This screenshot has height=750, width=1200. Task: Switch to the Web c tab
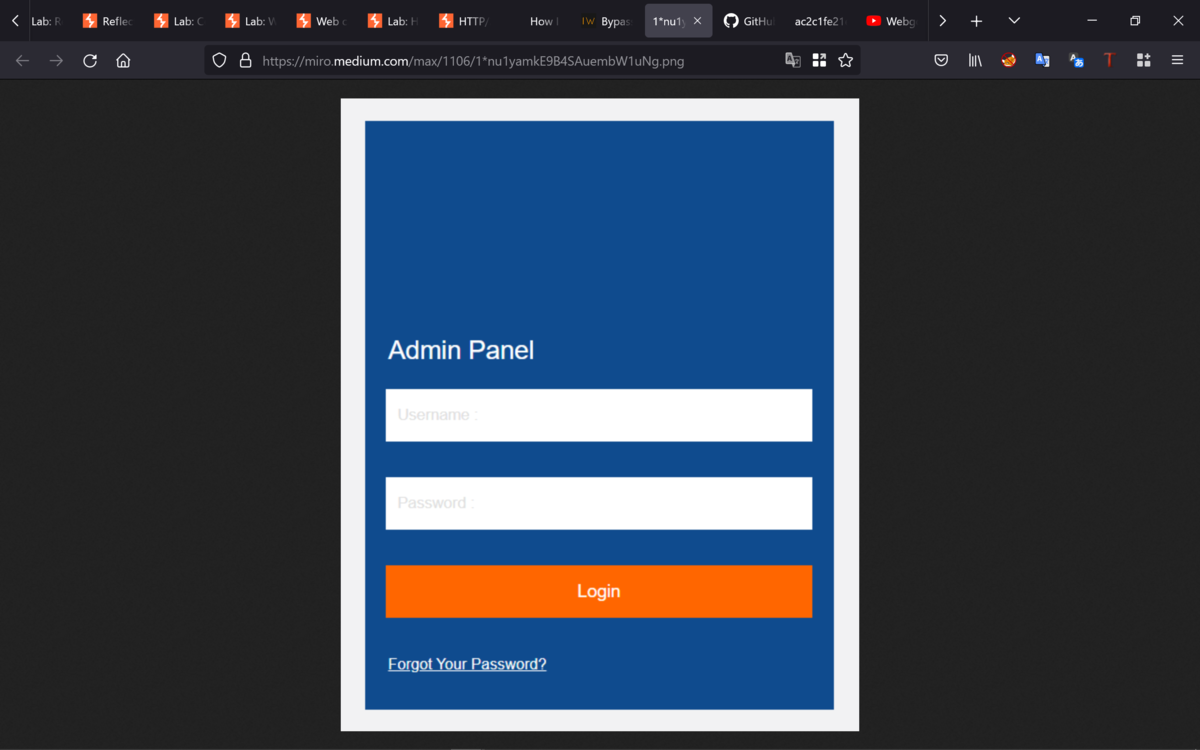(322, 21)
